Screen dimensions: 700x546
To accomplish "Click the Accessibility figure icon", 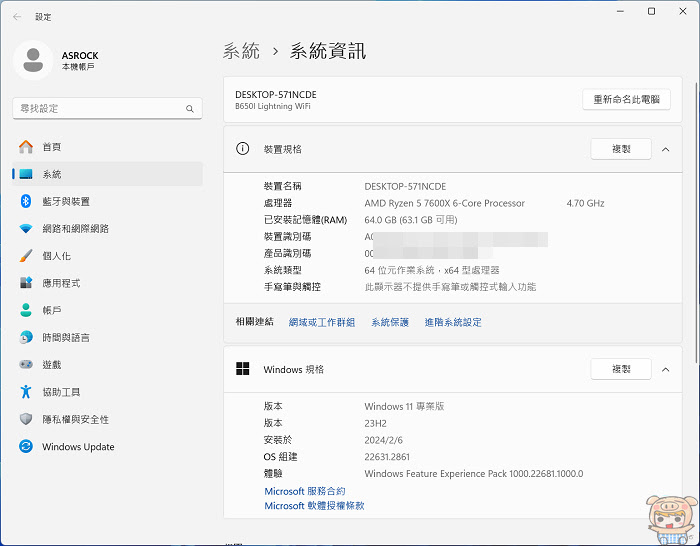I will 26,392.
